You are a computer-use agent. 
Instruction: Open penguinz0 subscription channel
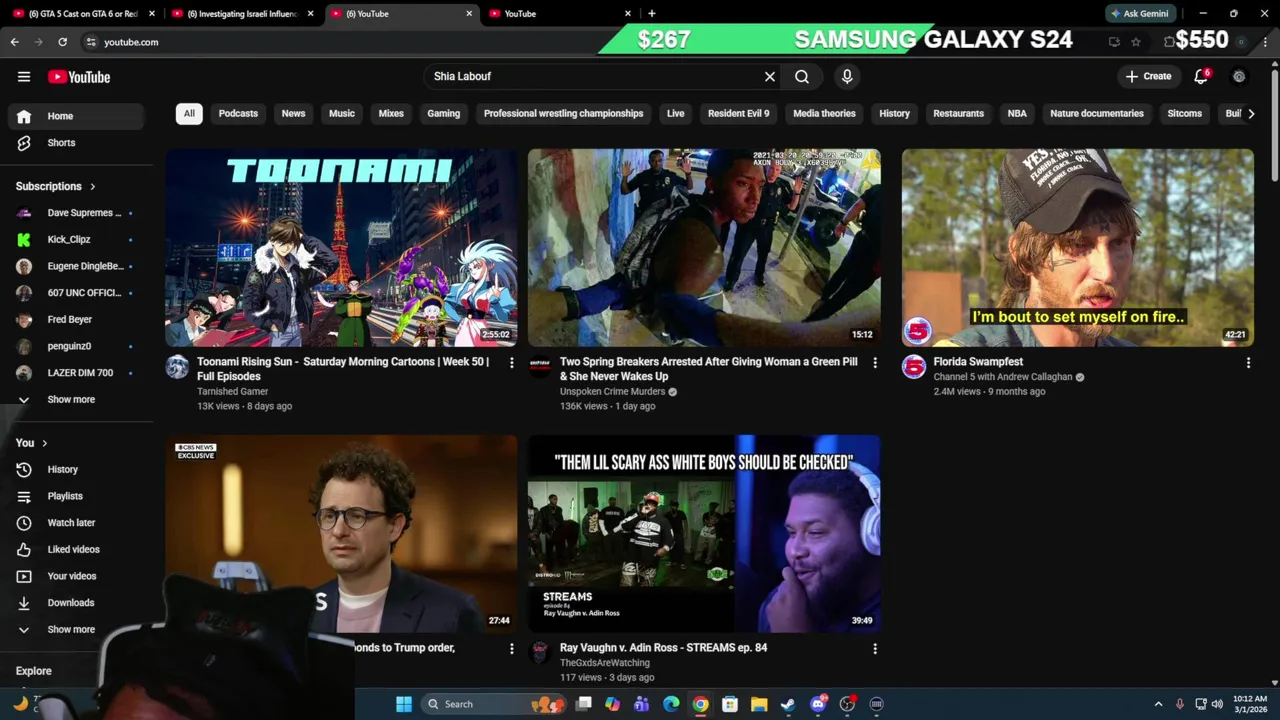(x=76, y=346)
